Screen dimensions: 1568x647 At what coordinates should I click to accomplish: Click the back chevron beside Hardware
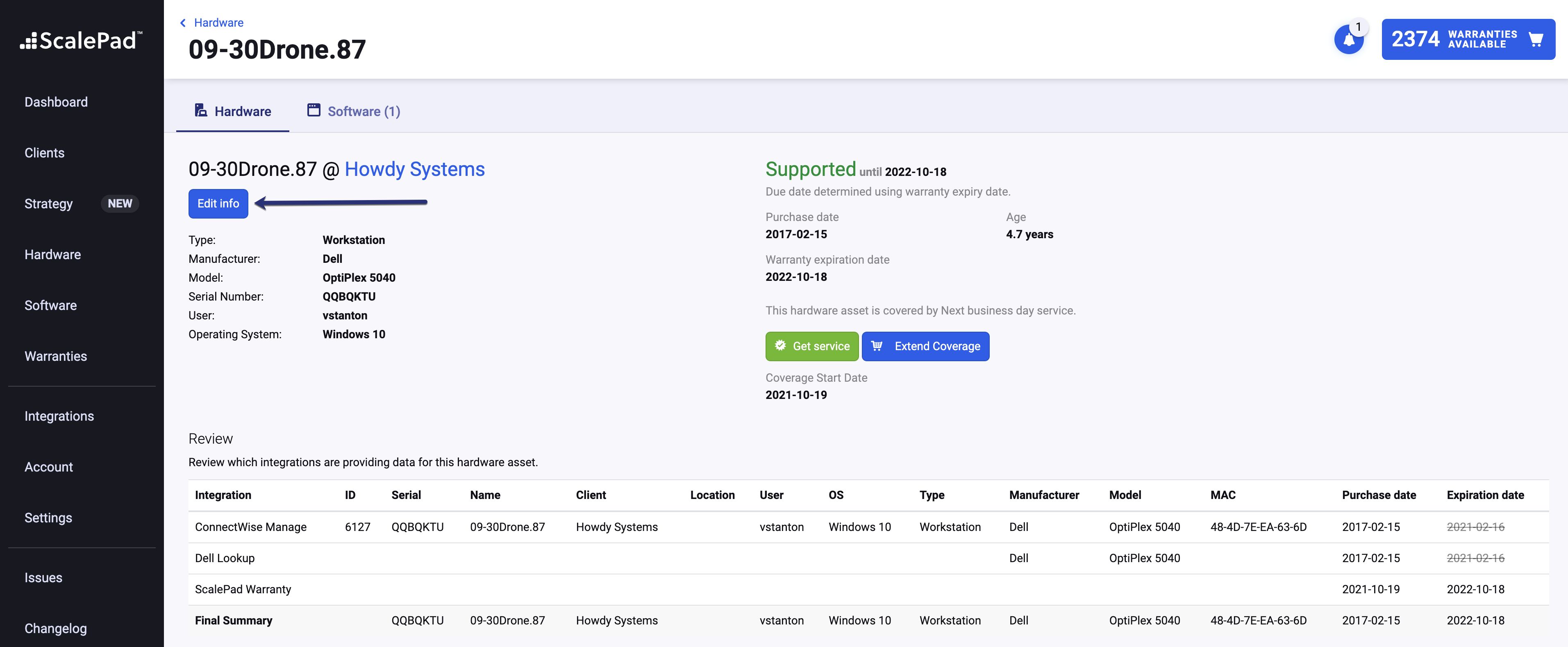[183, 23]
